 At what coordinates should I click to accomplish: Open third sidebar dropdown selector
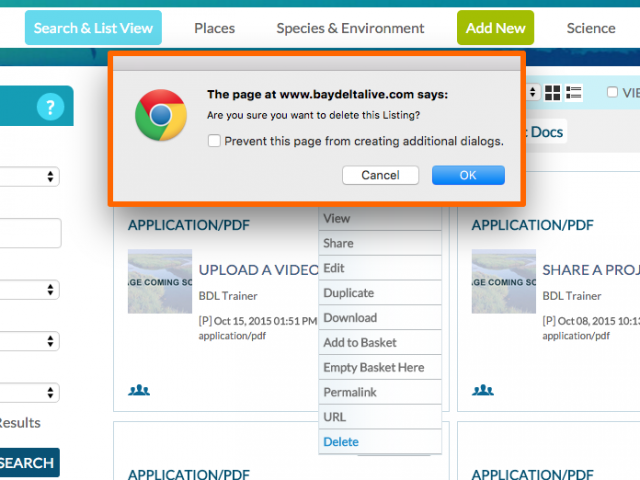(x=29, y=341)
